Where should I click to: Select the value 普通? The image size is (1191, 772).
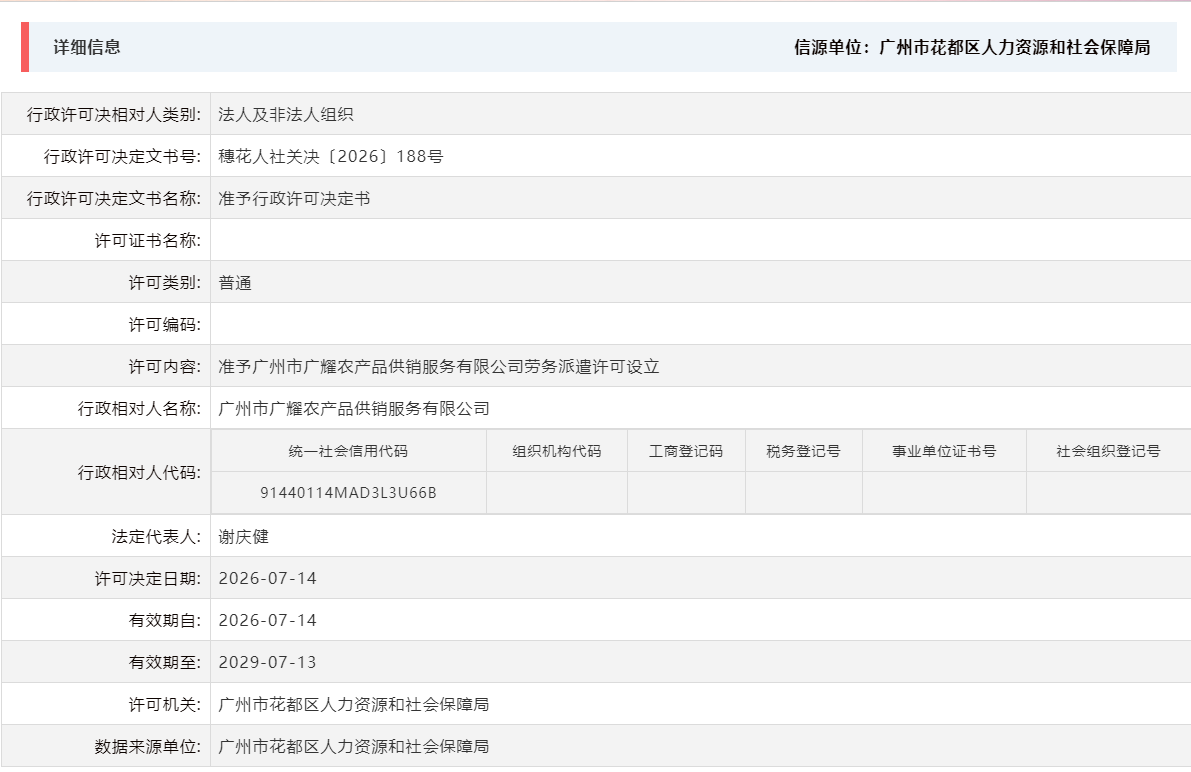pyautogui.click(x=235, y=283)
